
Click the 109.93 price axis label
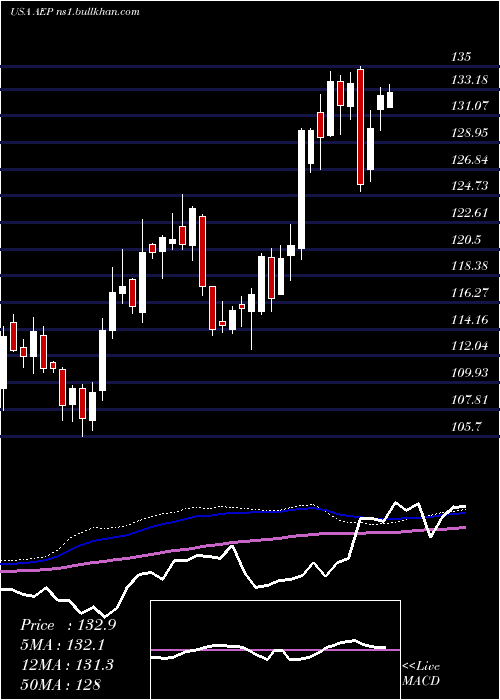pyautogui.click(x=469, y=373)
